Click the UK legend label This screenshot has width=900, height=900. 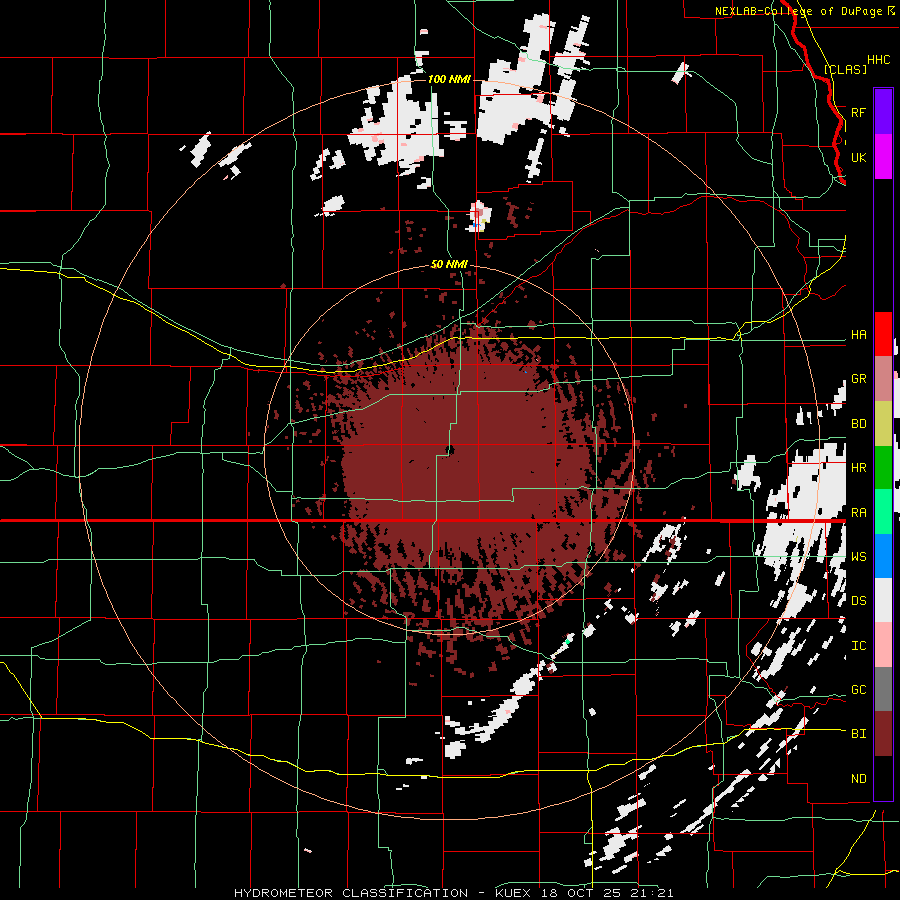[x=858, y=157]
